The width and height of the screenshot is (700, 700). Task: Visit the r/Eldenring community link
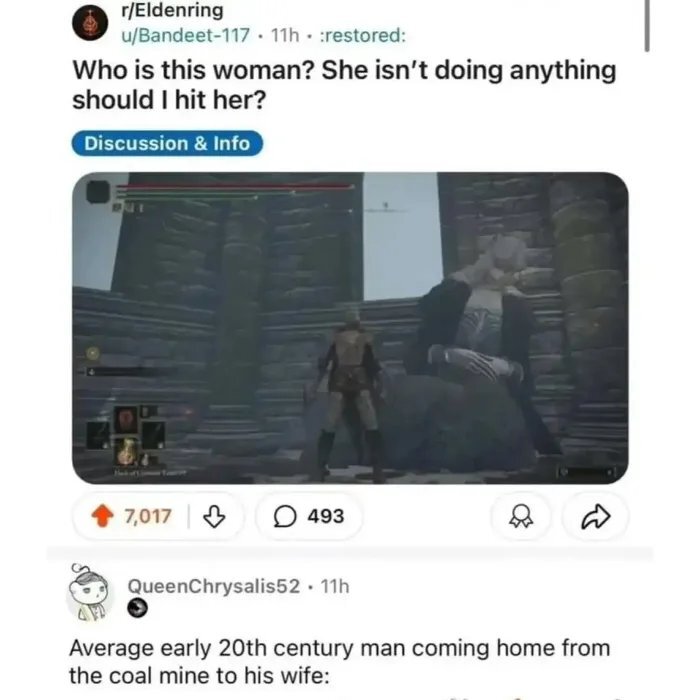[172, 11]
